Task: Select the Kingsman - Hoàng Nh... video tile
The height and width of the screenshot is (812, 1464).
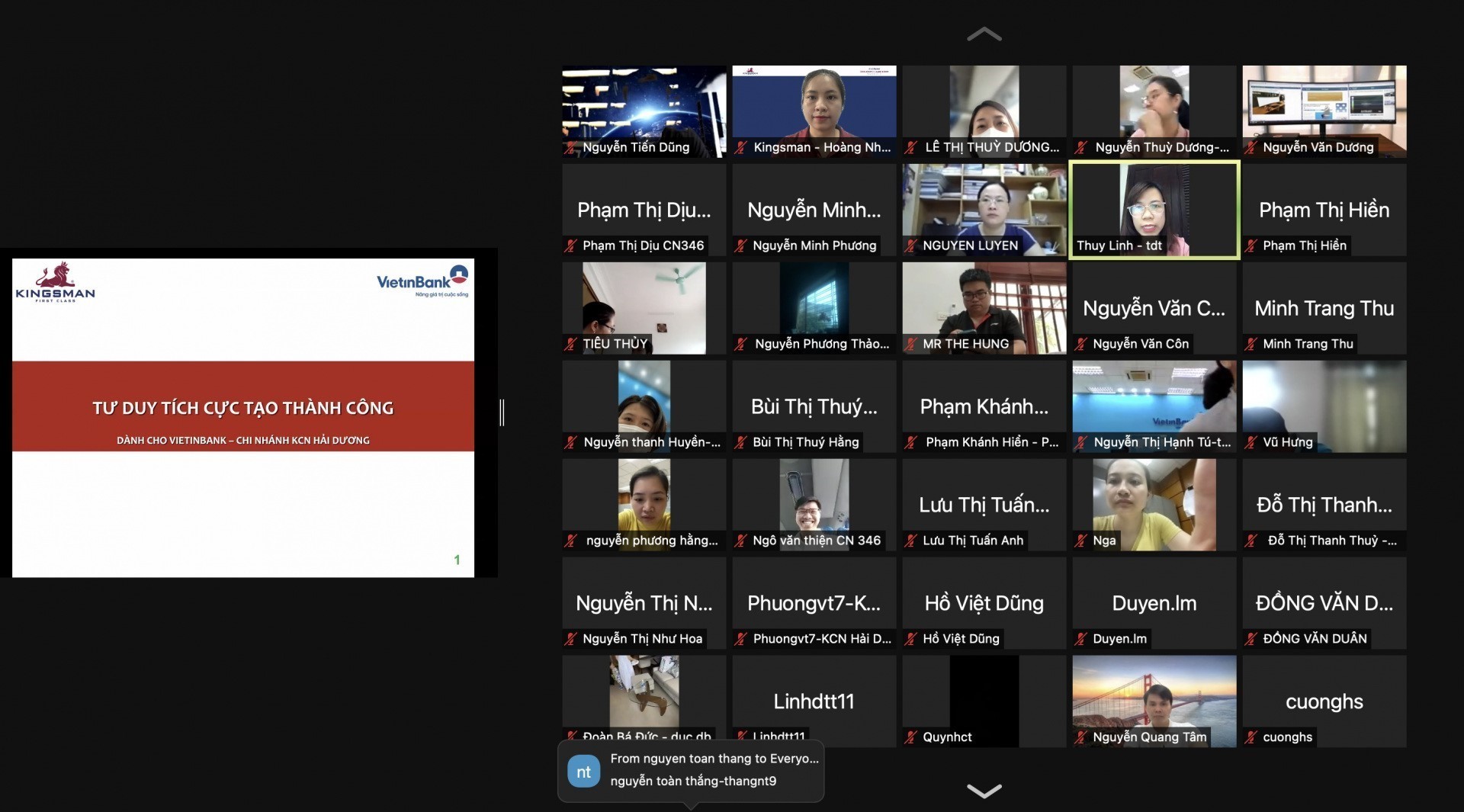Action: coord(814,111)
